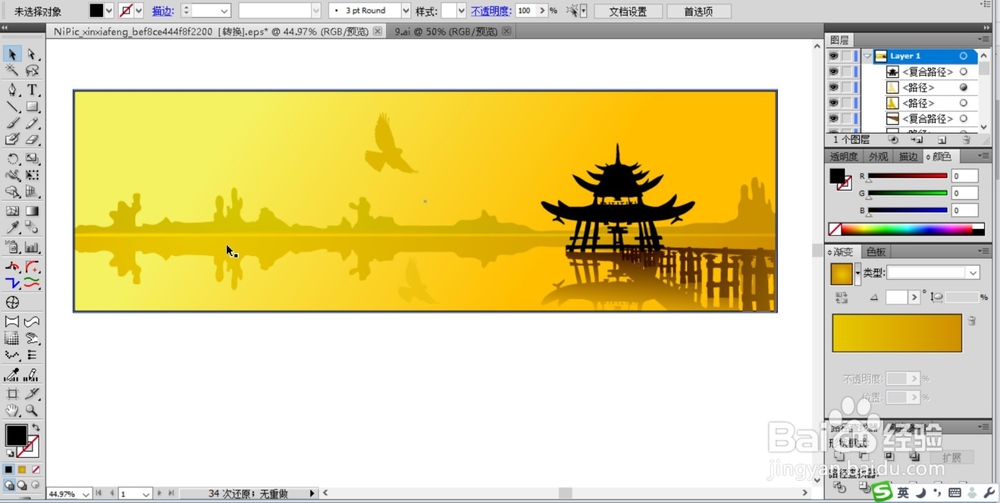The image size is (1000, 503).
Task: Open 不透明度 link in control bar
Action: pos(491,11)
